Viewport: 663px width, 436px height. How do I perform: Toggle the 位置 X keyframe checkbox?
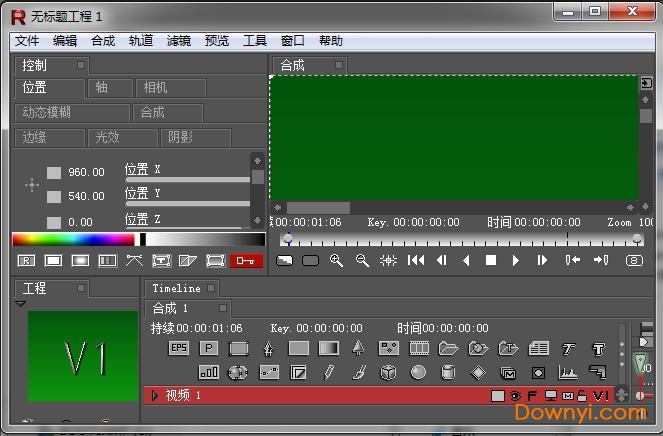tap(54, 172)
